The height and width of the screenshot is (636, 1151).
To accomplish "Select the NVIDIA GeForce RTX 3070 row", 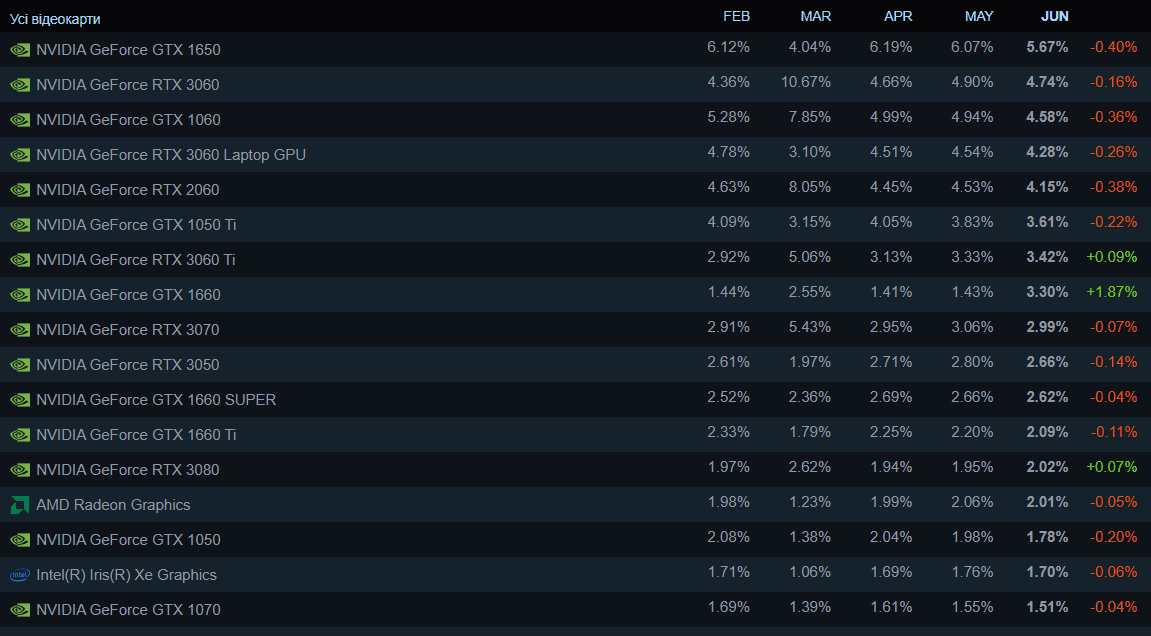I will coord(576,329).
